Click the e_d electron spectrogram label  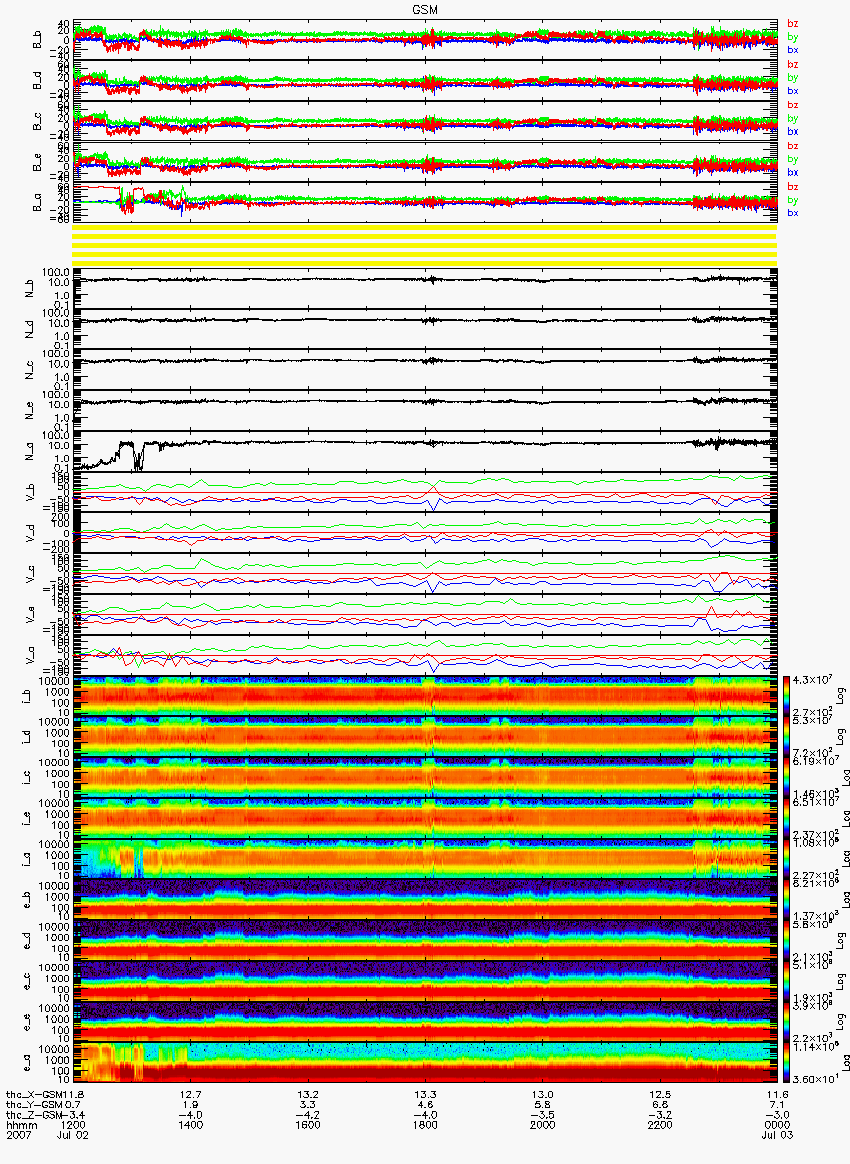click(27, 941)
